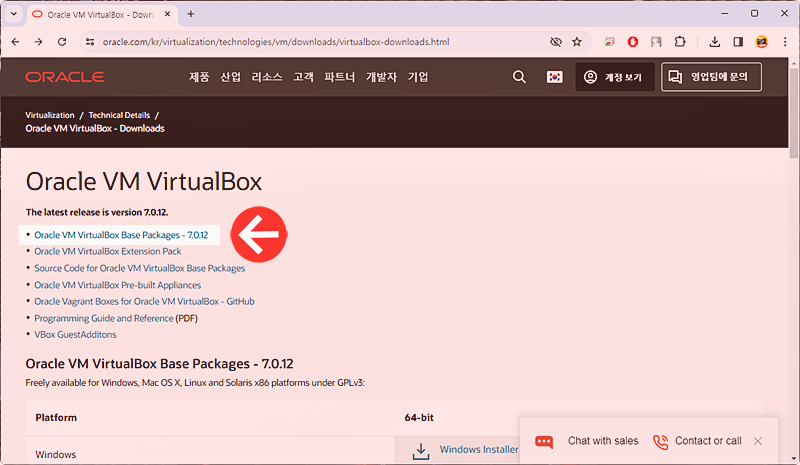Screen dimensions: 800x465
Task: Open the Oracle VM VirtualBox Extension Pack link
Action: point(108,251)
